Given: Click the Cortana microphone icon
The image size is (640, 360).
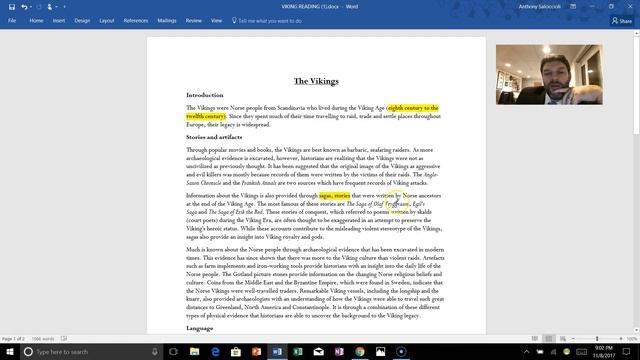Looking at the screenshot, I should pos(155,351).
